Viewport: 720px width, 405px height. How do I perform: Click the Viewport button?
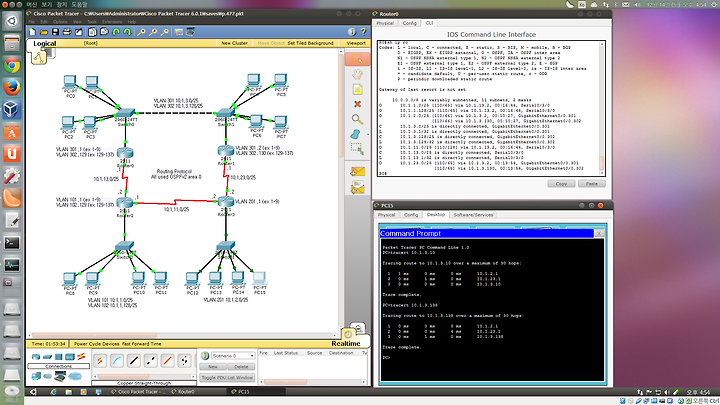[356, 43]
